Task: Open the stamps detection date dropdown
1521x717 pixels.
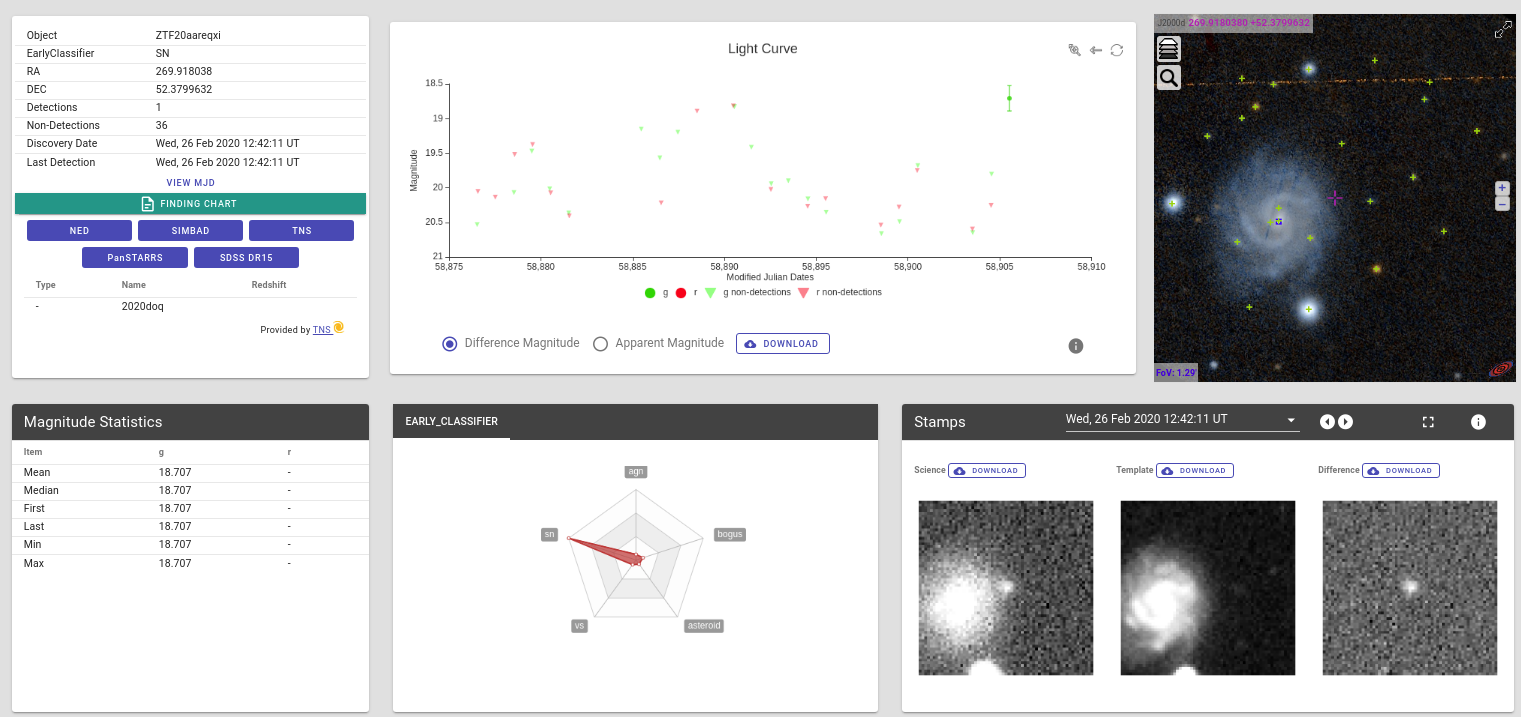Action: point(1291,420)
